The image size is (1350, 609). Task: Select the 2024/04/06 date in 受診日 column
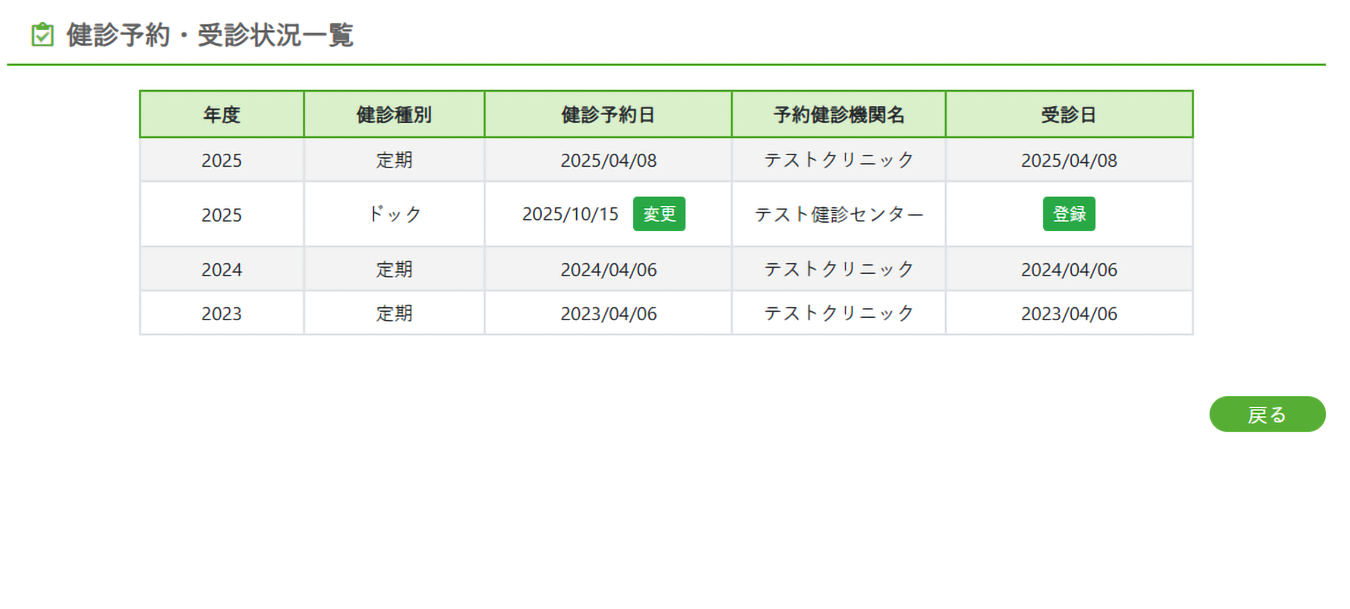click(1069, 270)
